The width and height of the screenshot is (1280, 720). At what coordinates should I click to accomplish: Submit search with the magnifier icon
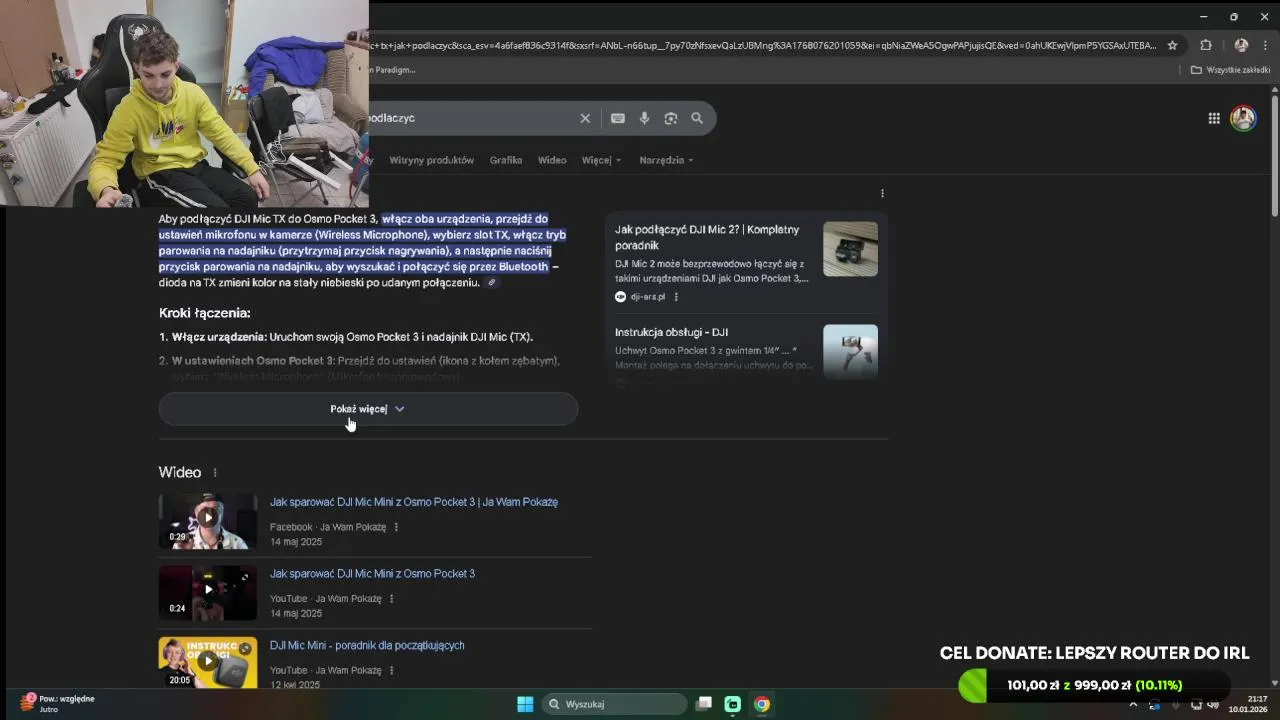coord(697,118)
